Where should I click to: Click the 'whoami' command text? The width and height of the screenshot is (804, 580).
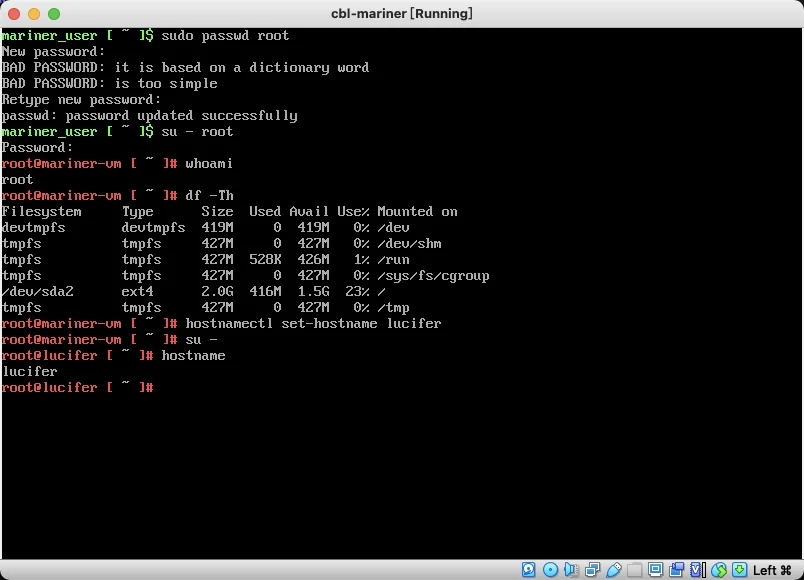coord(209,164)
